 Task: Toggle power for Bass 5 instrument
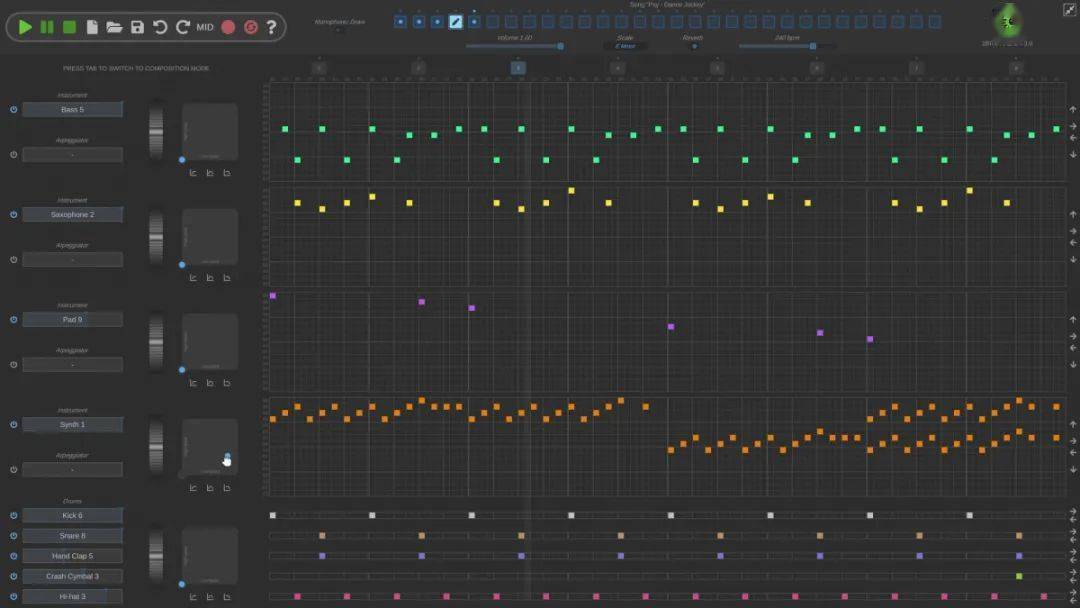pyautogui.click(x=13, y=109)
